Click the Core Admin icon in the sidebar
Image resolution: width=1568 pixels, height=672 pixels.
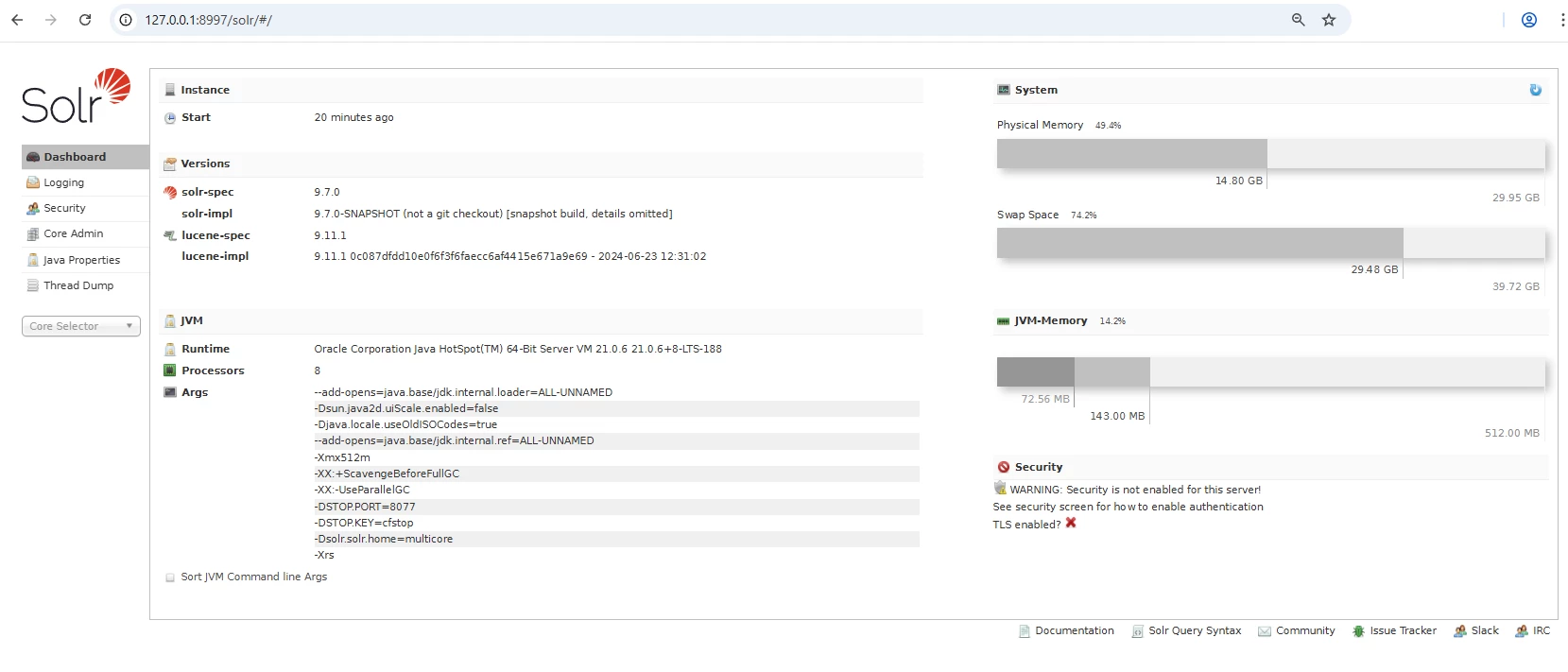pos(33,233)
